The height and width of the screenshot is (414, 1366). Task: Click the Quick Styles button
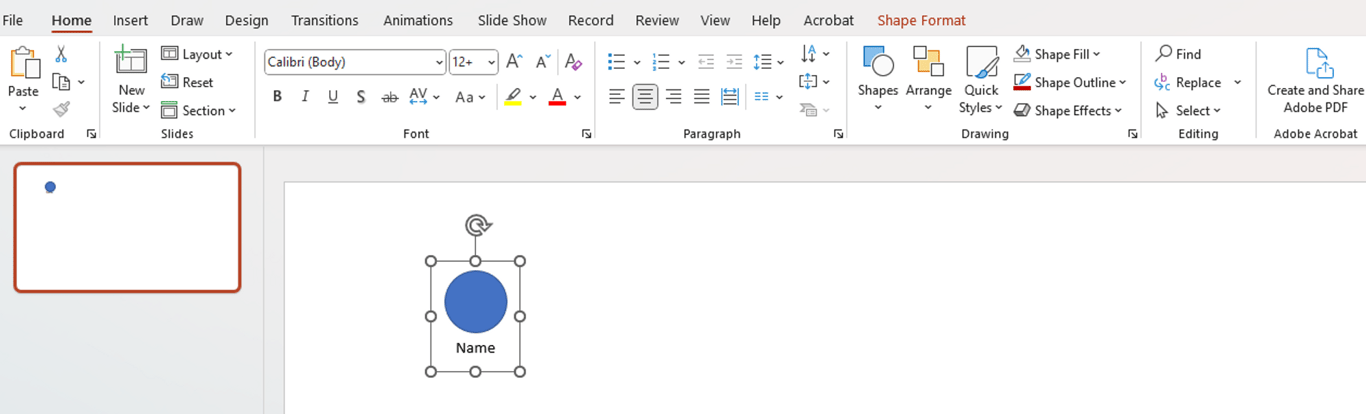click(x=981, y=80)
